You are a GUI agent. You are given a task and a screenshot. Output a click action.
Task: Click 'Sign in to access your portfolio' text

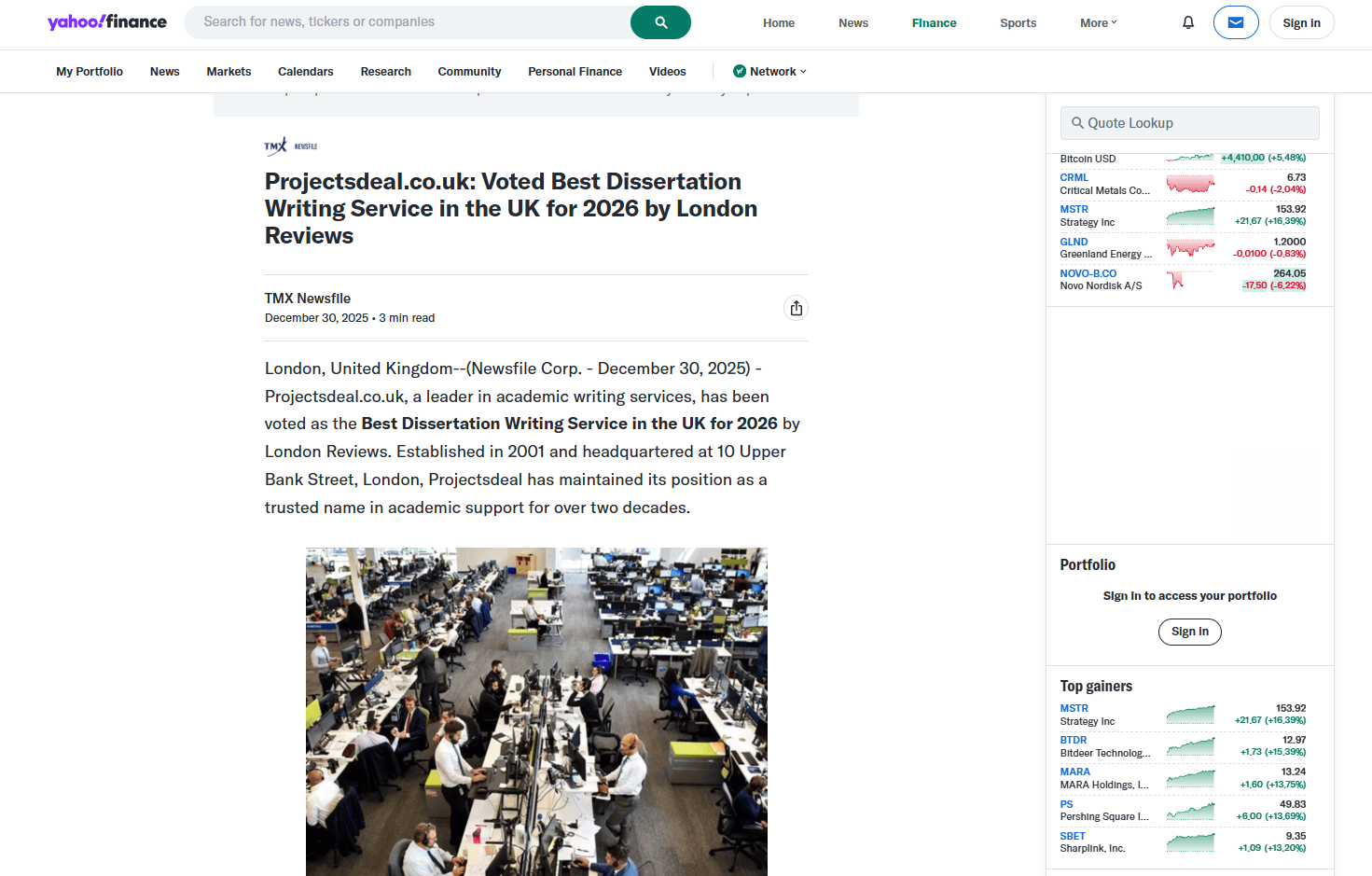click(1190, 596)
